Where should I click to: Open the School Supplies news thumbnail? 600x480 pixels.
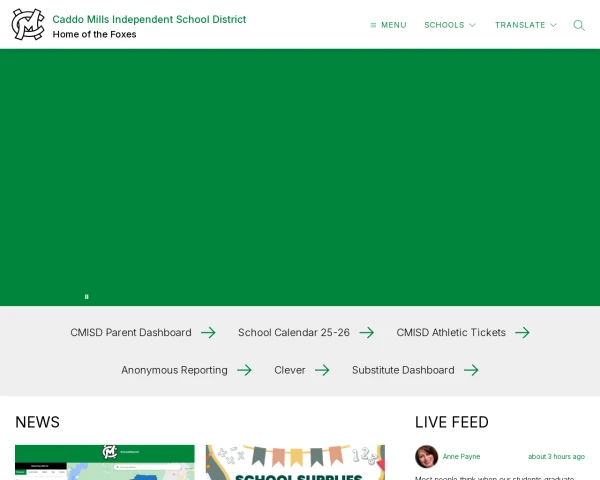tap(295, 463)
